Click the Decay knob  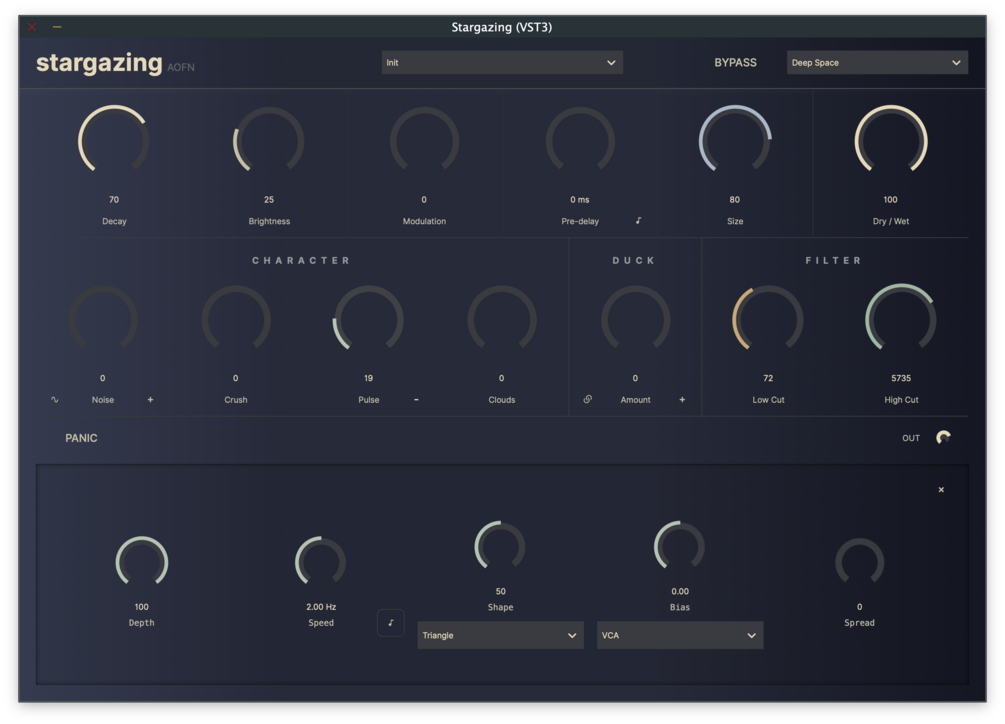113,140
